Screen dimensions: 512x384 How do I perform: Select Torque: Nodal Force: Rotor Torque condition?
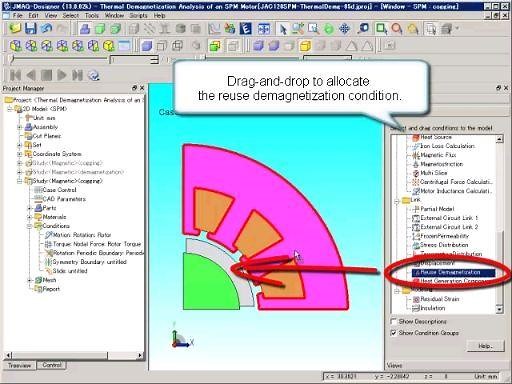click(x=97, y=244)
